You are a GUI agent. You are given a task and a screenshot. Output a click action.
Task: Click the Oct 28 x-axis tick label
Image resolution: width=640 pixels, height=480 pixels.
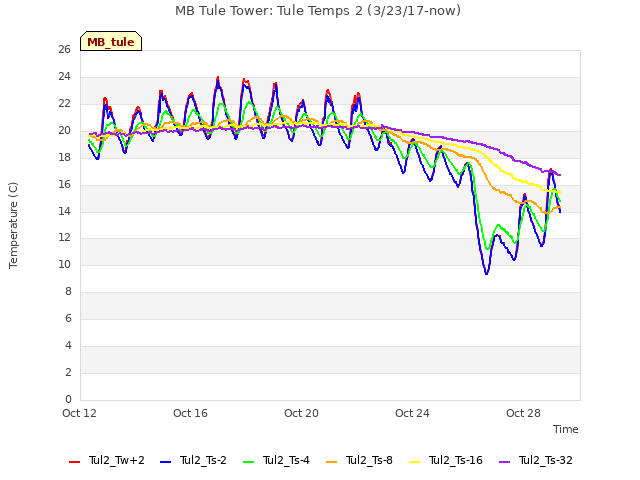click(523, 413)
